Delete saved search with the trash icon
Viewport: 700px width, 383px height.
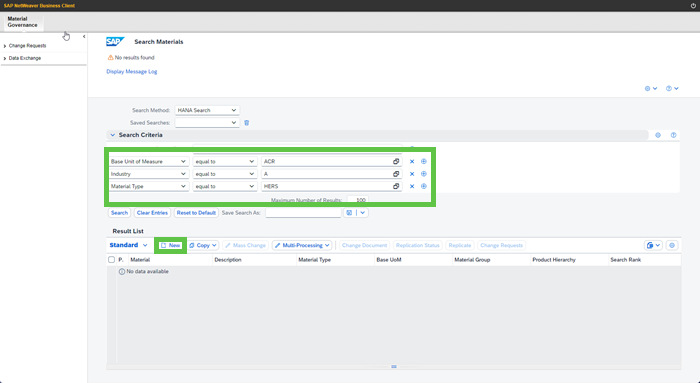pos(246,123)
